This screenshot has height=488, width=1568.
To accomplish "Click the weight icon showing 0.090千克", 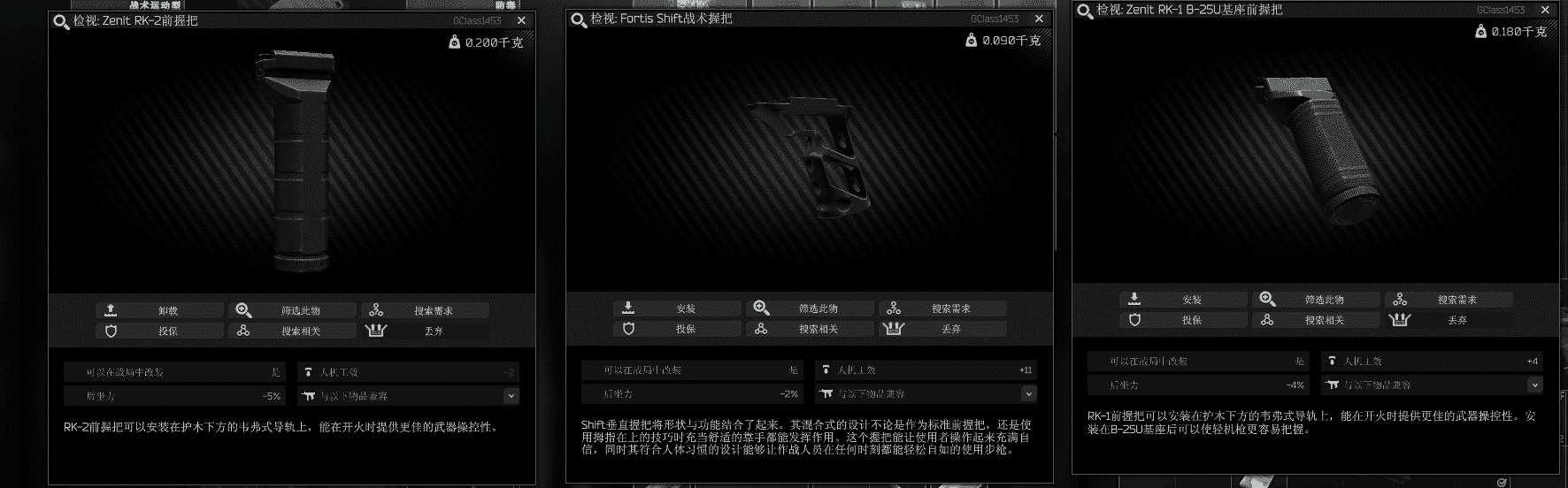I will pyautogui.click(x=971, y=40).
